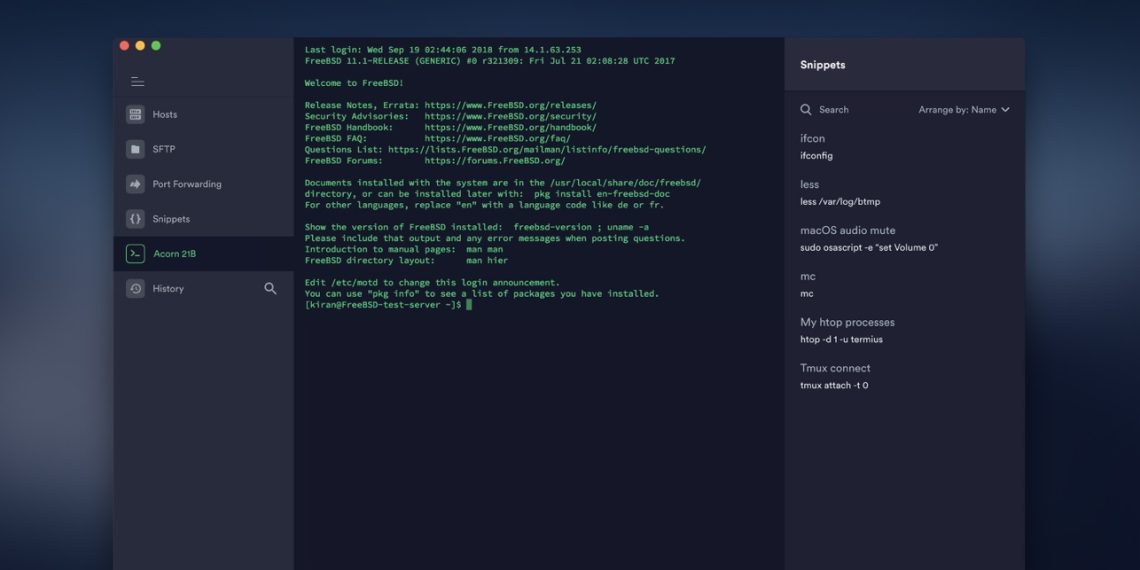This screenshot has height=570, width=1140.
Task: Click the Snippets curly braces icon
Action: pos(135,219)
